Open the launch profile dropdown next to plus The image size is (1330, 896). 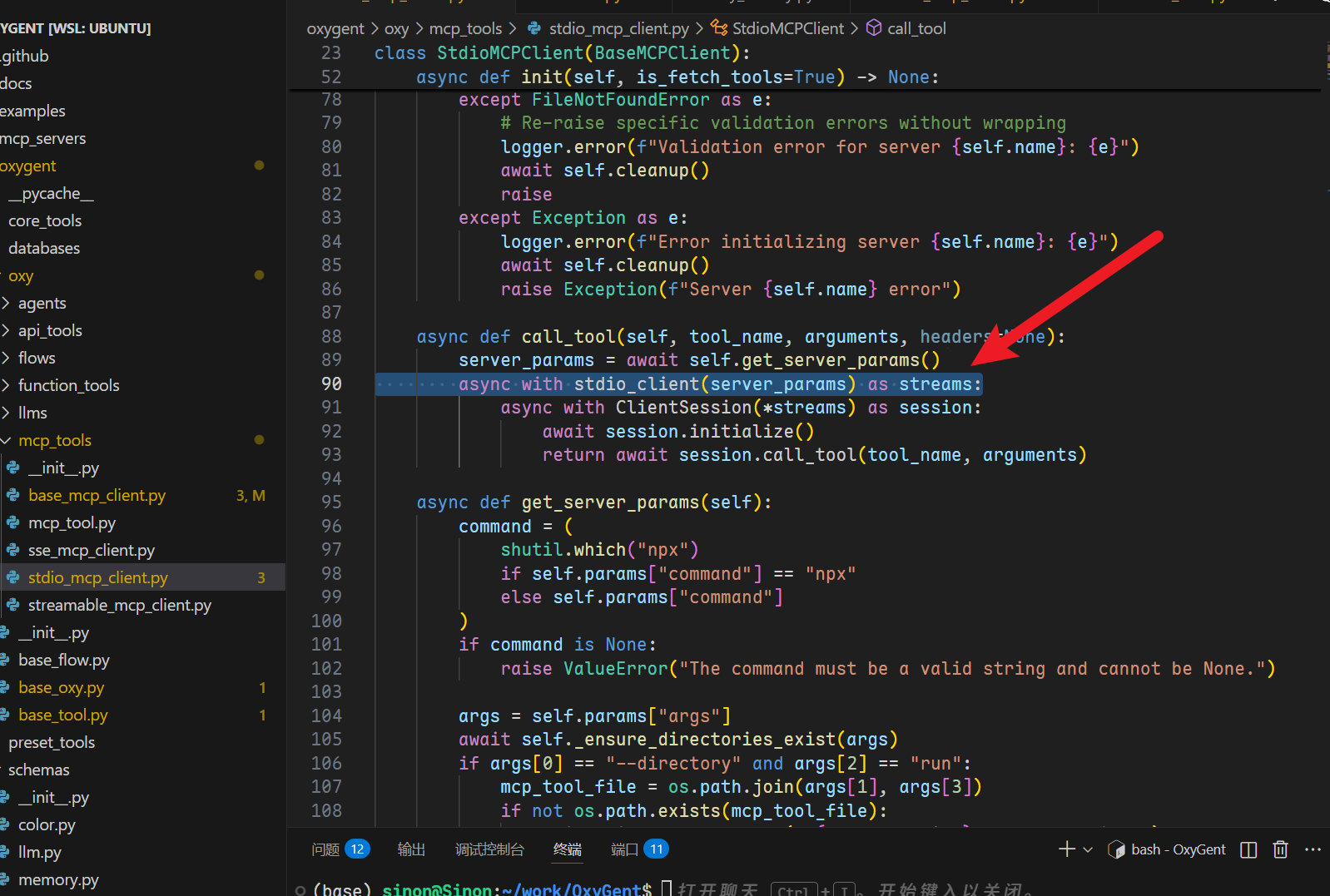point(1088,849)
